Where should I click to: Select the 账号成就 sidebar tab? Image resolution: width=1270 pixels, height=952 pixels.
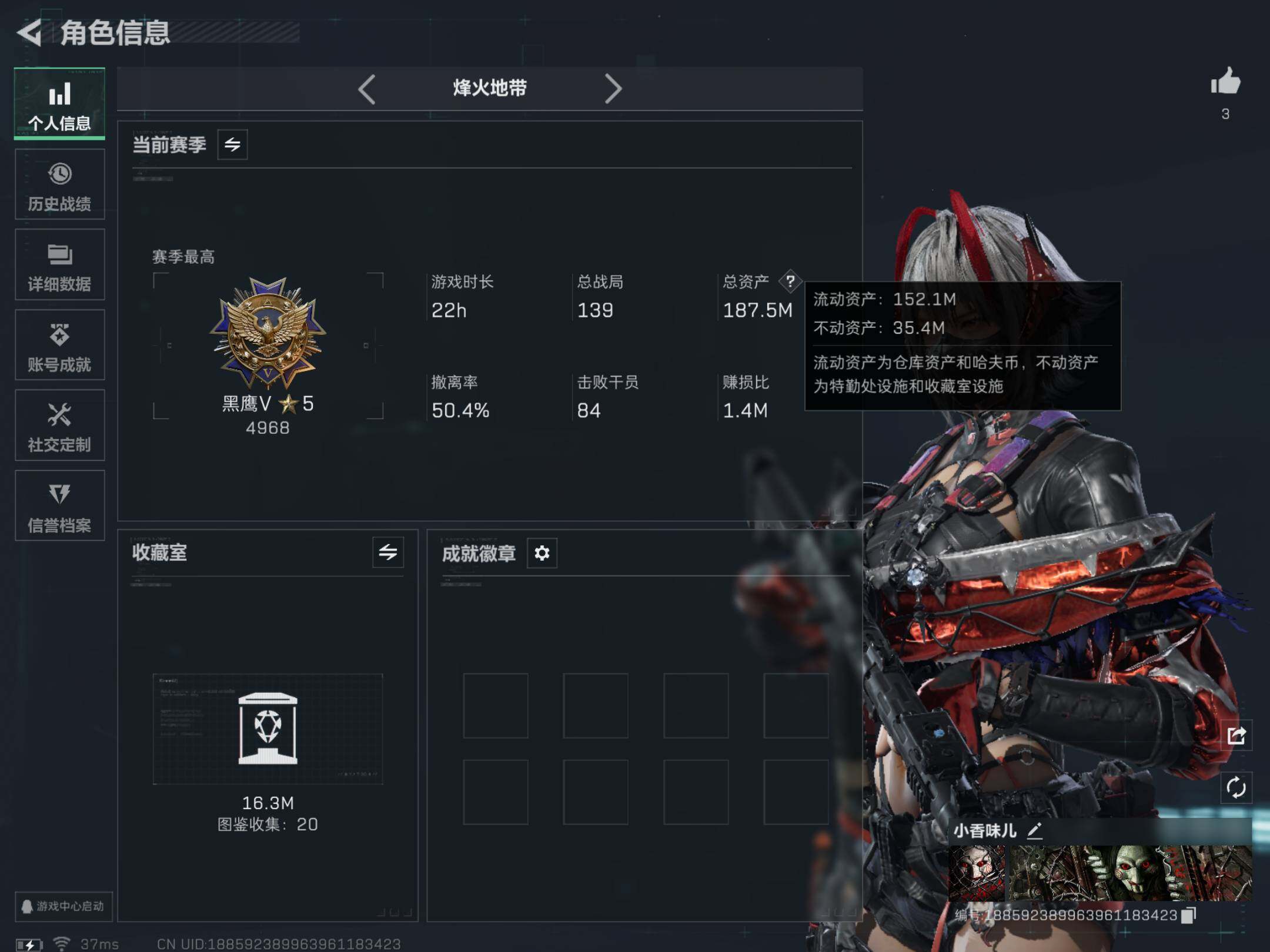coord(60,345)
